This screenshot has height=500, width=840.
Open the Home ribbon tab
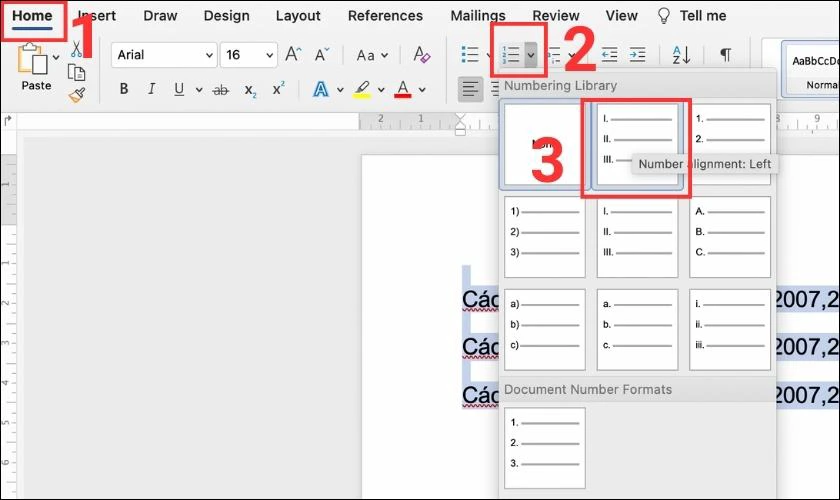click(32, 16)
